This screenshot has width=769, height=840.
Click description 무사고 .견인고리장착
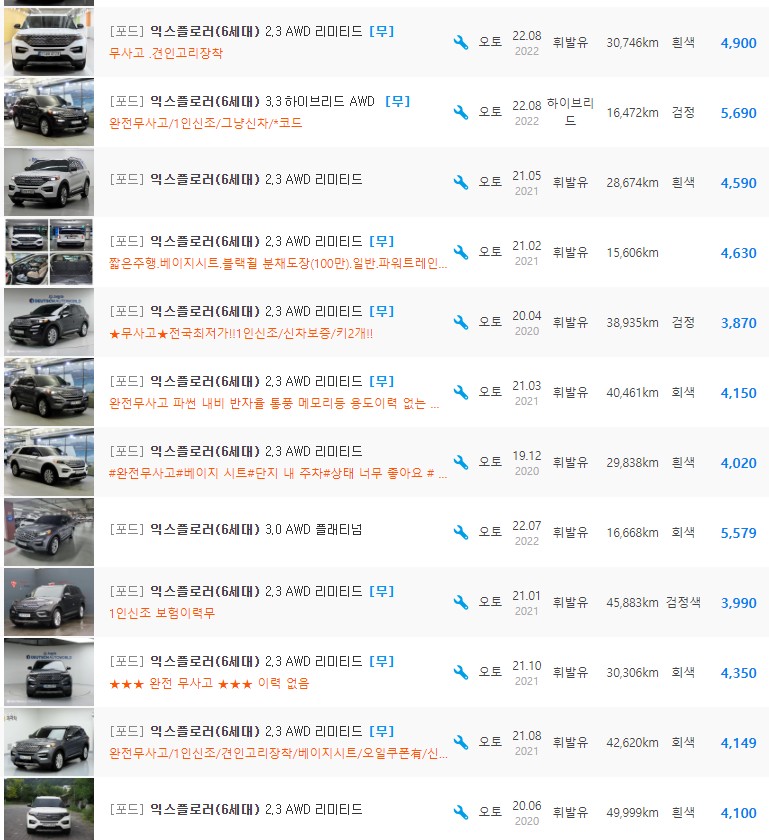(x=166, y=53)
